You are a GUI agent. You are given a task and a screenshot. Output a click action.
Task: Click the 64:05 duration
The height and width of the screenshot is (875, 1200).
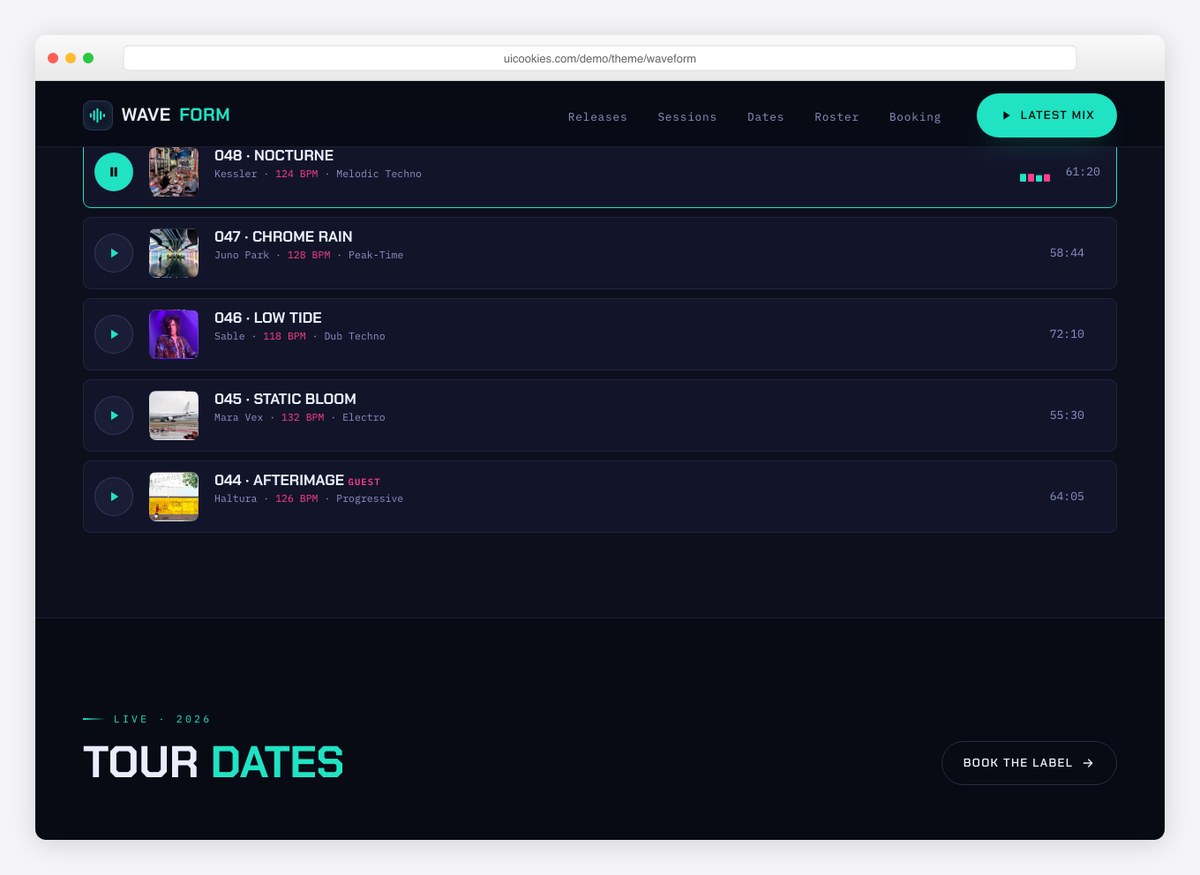(x=1067, y=496)
